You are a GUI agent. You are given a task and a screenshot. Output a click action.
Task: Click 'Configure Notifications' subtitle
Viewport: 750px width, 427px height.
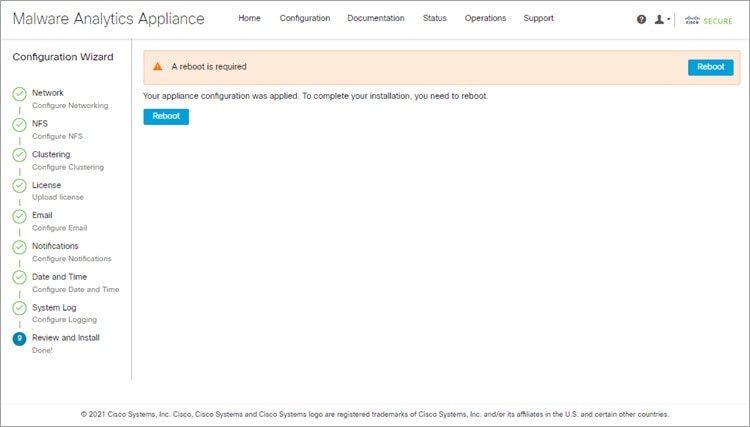(x=72, y=259)
